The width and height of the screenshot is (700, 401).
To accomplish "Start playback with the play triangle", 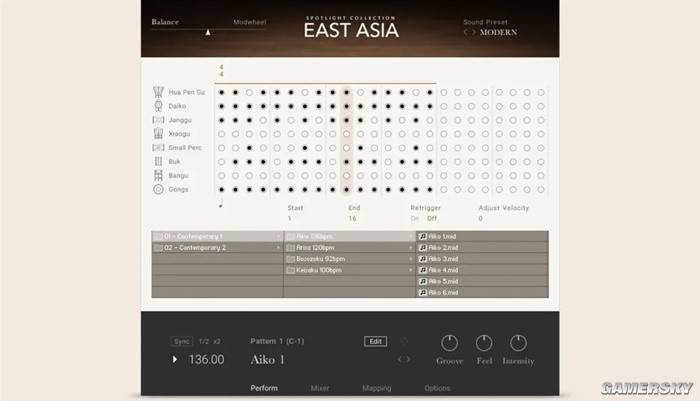I will pos(175,359).
